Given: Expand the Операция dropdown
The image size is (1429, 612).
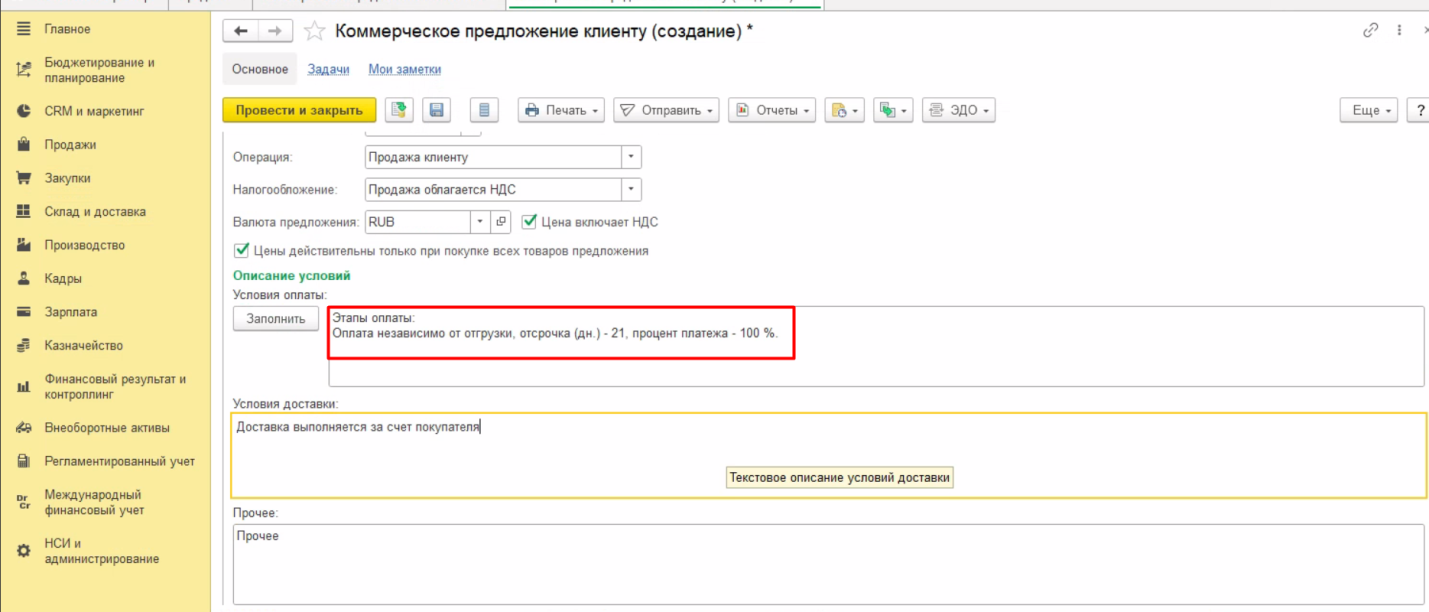Looking at the screenshot, I should [630, 157].
